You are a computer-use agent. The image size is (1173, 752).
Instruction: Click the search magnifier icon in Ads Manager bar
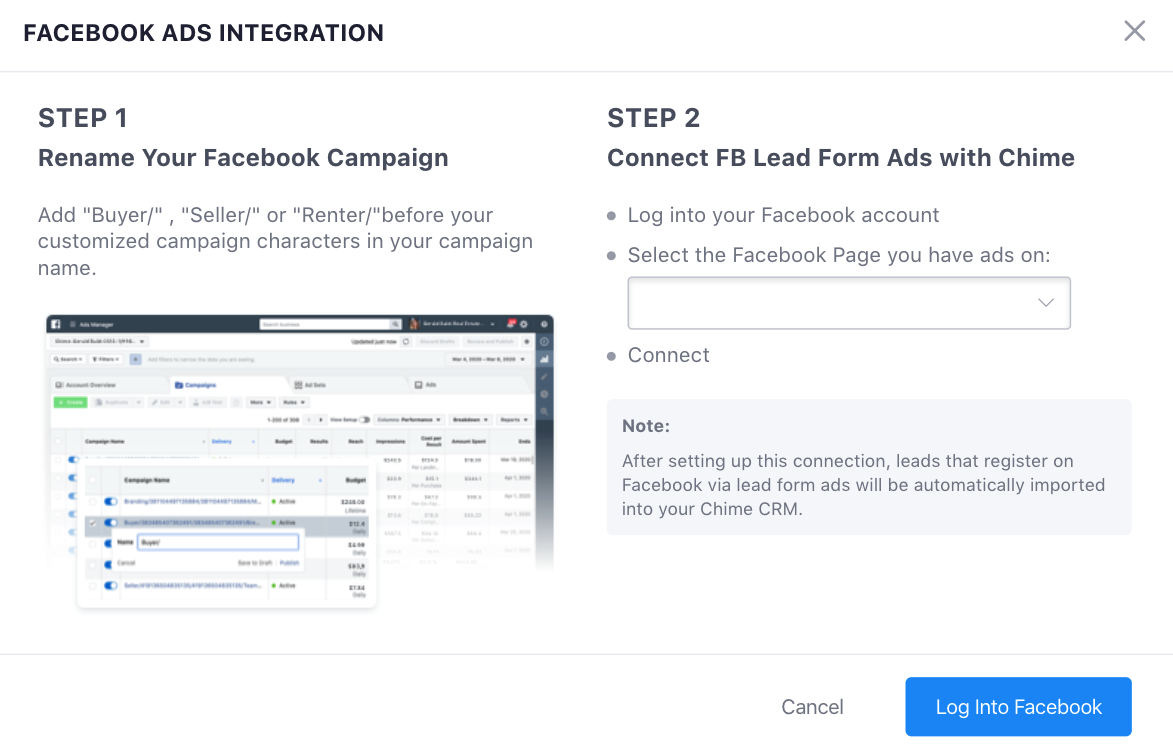click(394, 324)
